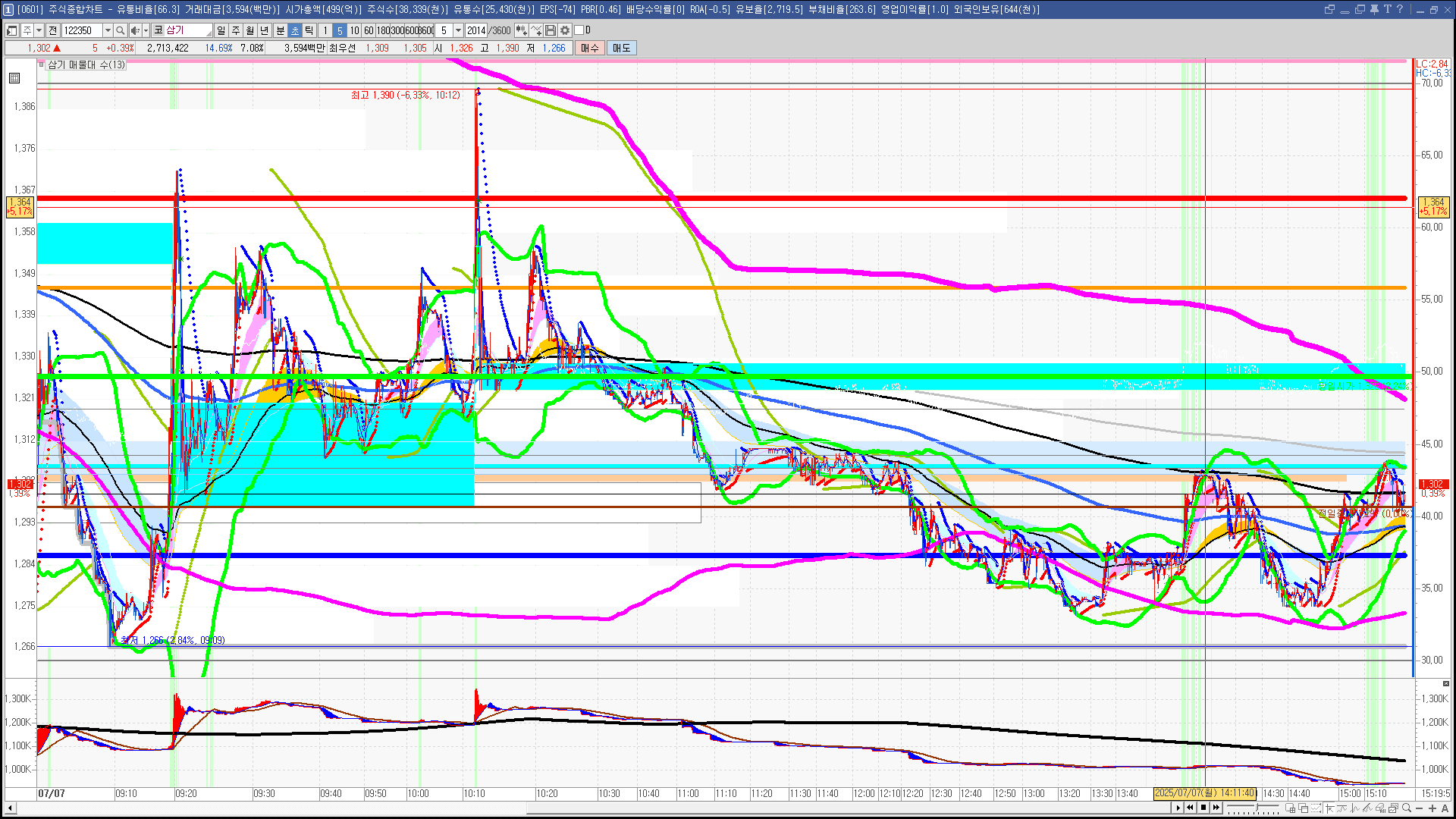Click the stock search magnifier icon
The image size is (1456, 819).
pyautogui.click(x=121, y=30)
